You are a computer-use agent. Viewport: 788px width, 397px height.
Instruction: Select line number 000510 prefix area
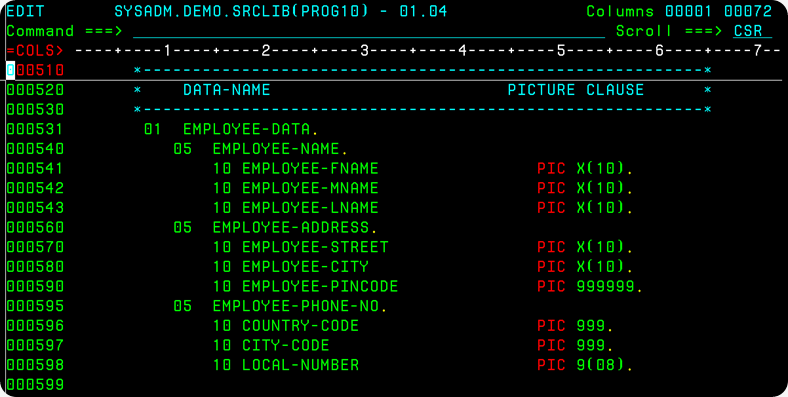coord(35,70)
